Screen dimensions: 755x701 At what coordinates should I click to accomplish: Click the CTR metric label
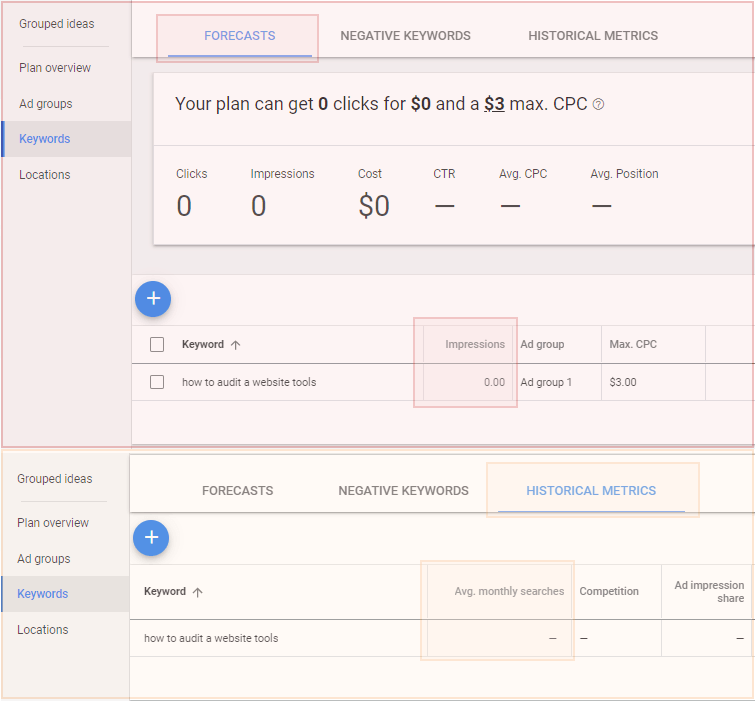tap(444, 174)
